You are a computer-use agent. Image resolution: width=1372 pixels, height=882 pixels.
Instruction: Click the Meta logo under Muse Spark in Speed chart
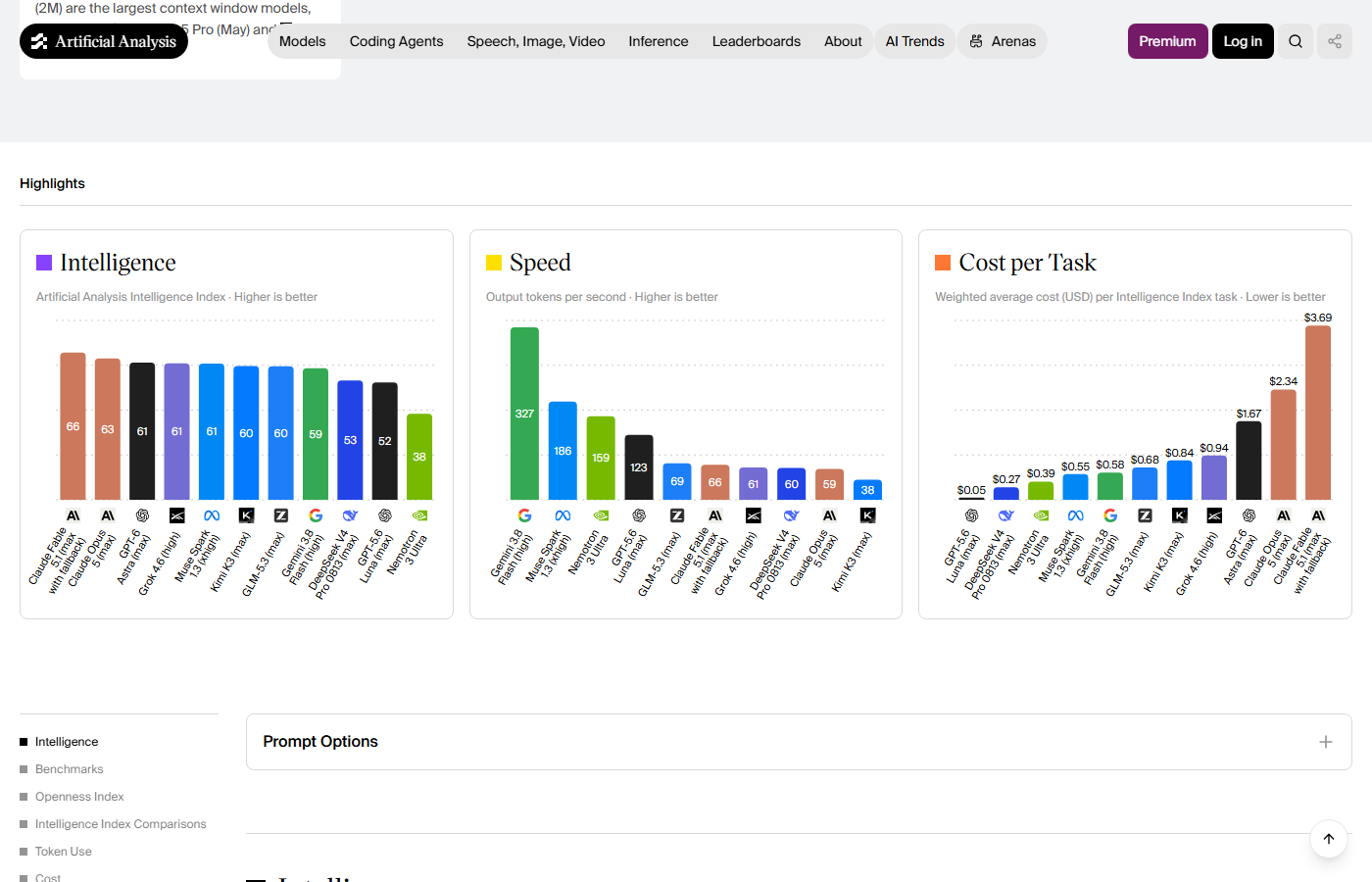563,515
